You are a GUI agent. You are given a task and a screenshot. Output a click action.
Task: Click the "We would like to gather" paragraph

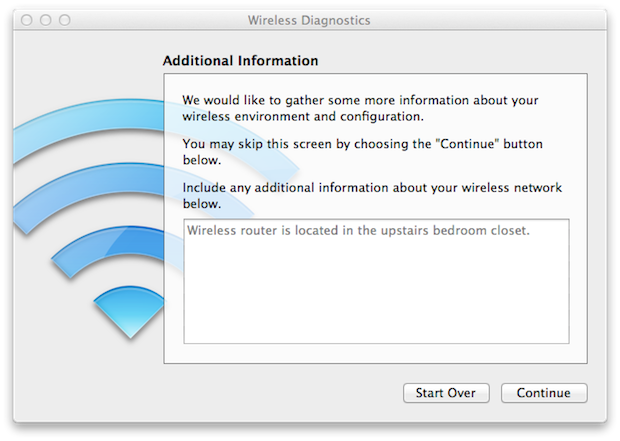coord(360,108)
